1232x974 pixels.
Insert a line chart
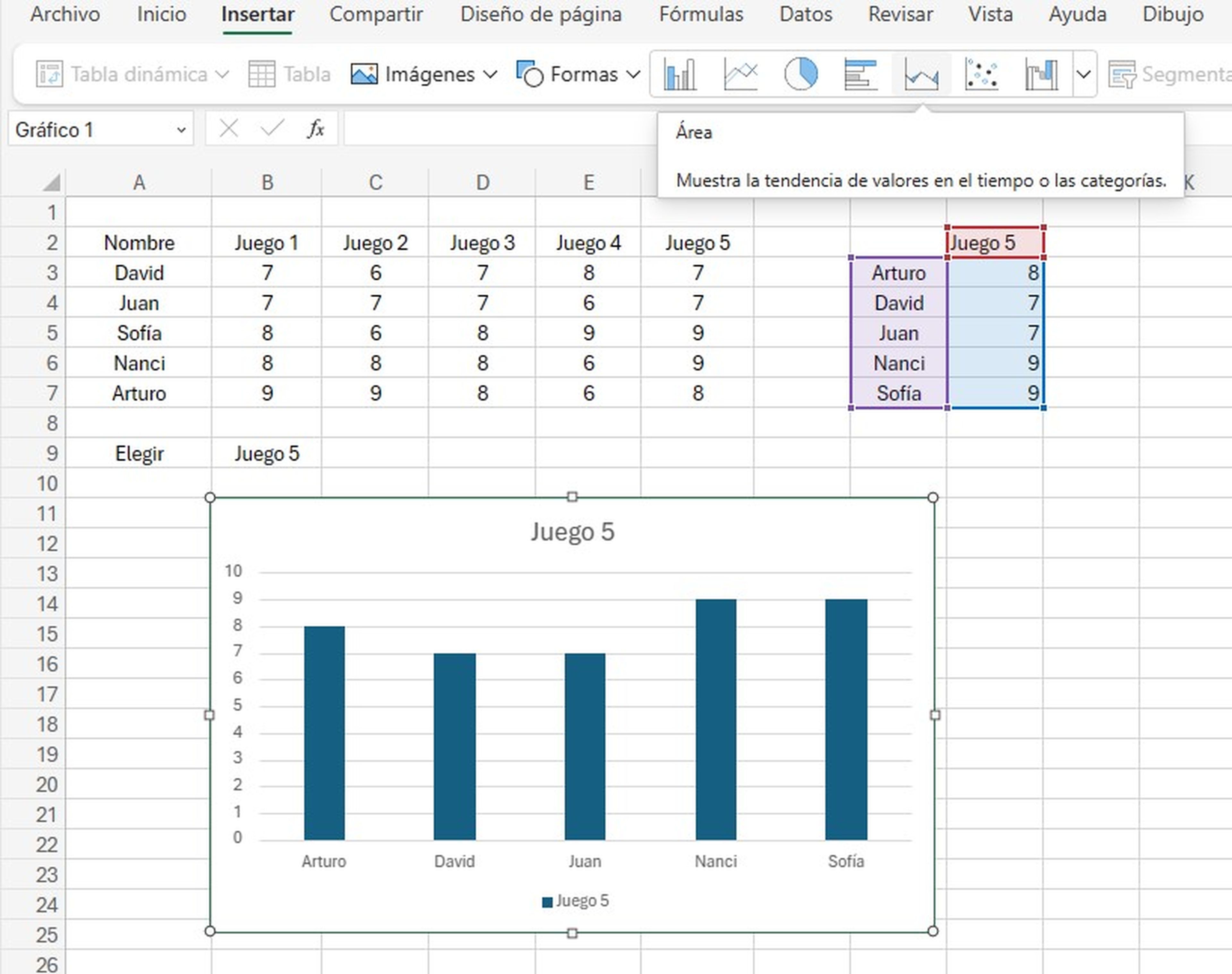coord(740,74)
